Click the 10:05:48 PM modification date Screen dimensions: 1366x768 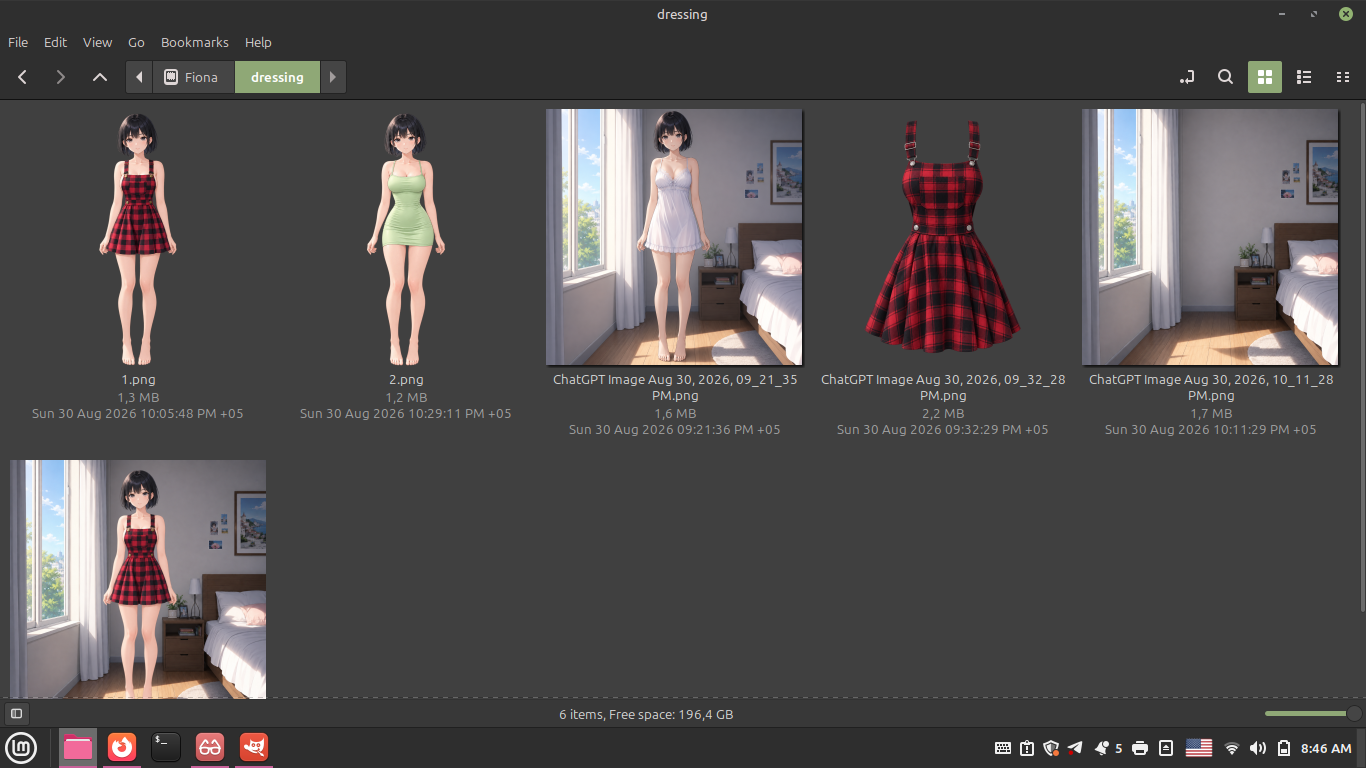[x=138, y=413]
